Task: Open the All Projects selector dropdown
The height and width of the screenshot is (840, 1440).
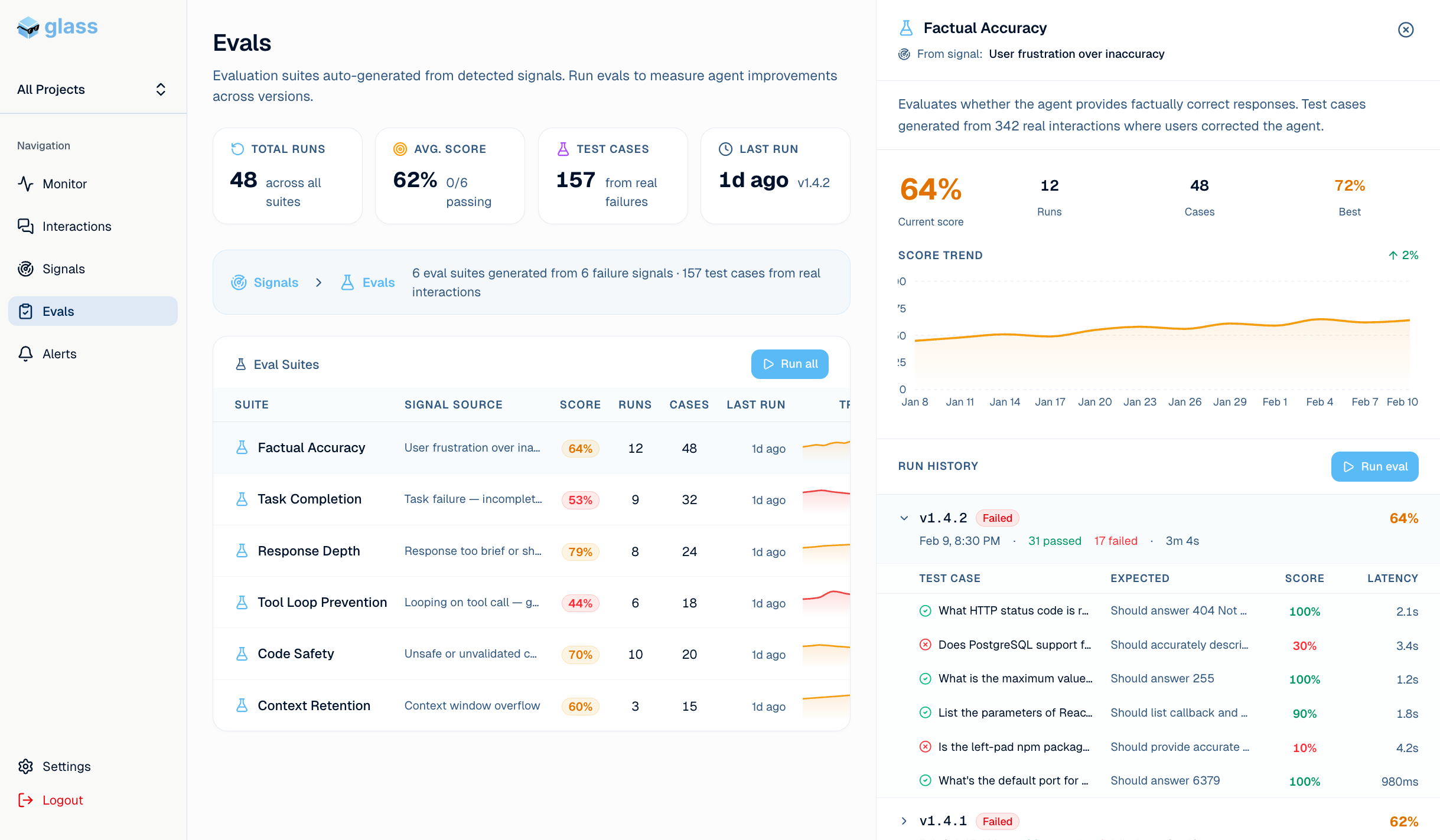Action: pyautogui.click(x=93, y=89)
